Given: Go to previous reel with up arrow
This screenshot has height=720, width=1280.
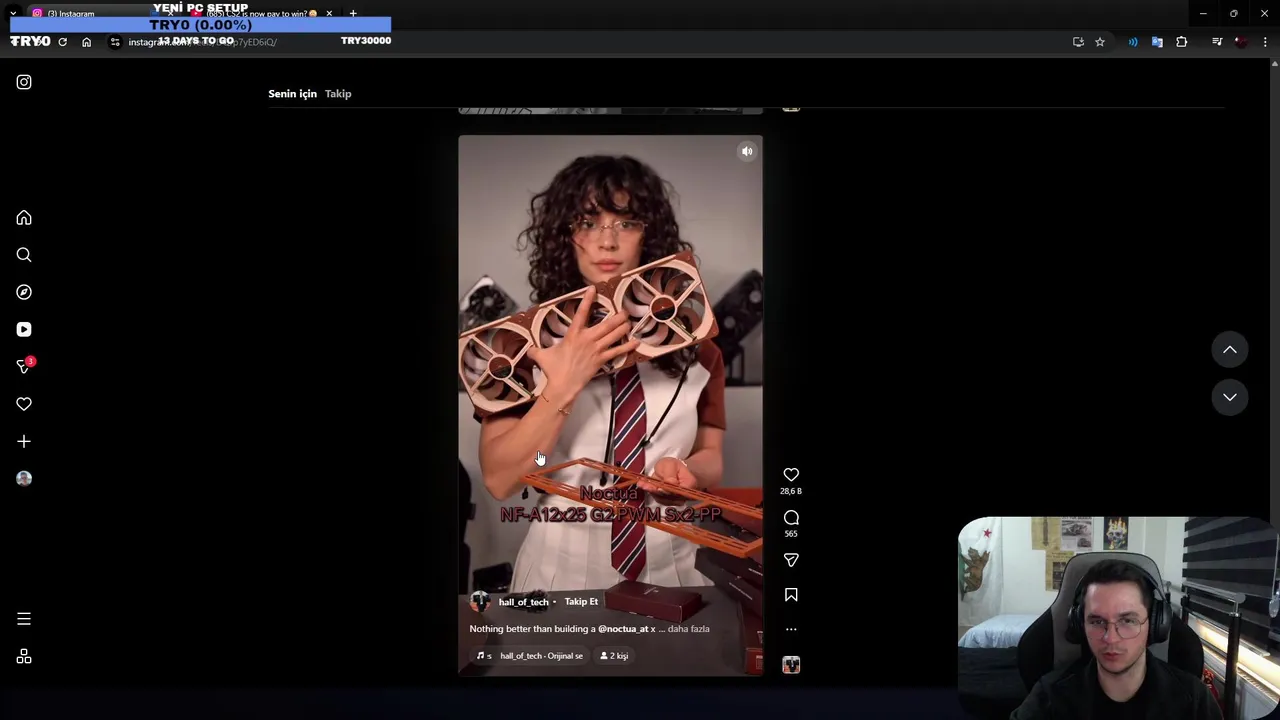Looking at the screenshot, I should tap(1230, 349).
